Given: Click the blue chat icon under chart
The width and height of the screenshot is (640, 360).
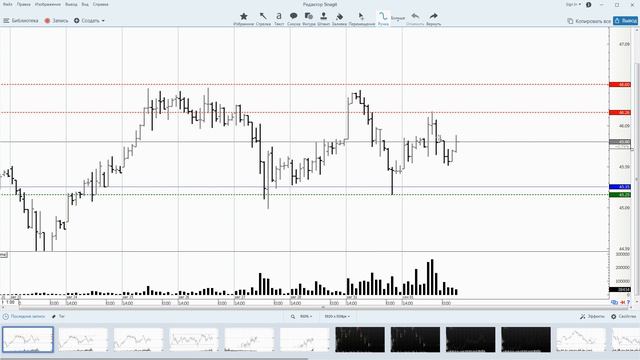Looking at the screenshot, I should pyautogui.click(x=614, y=302).
